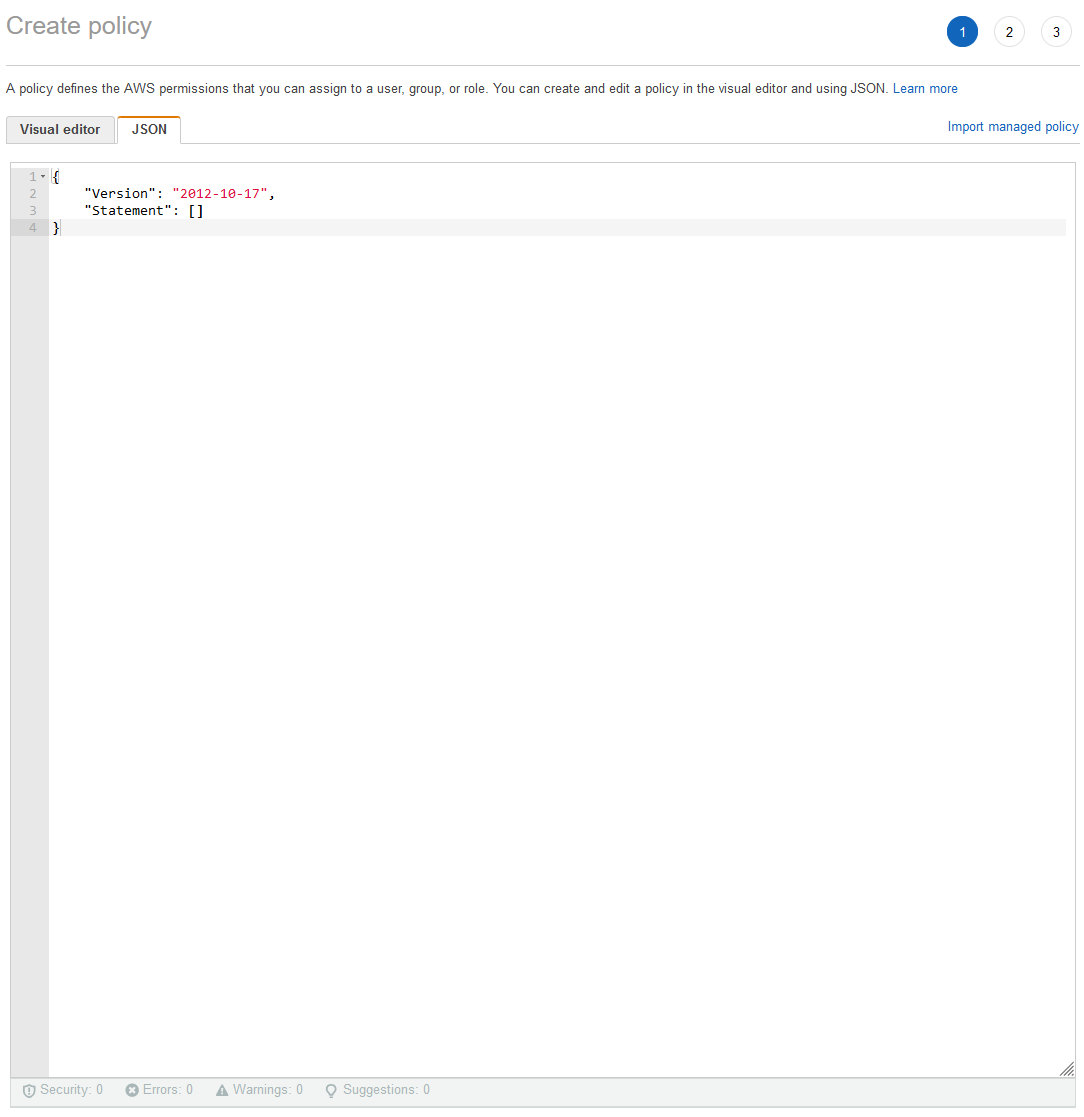Click the Create policy heading

(79, 26)
